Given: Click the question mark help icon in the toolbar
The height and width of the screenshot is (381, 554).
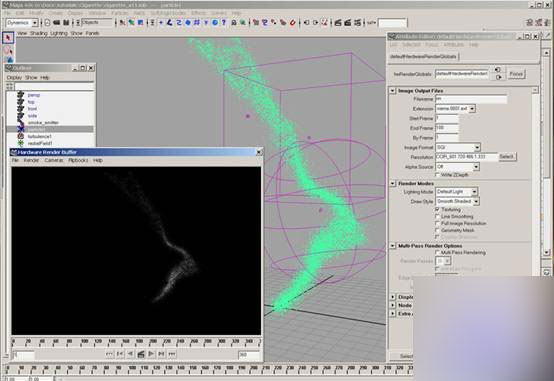Looking at the screenshot, I should [223, 23].
